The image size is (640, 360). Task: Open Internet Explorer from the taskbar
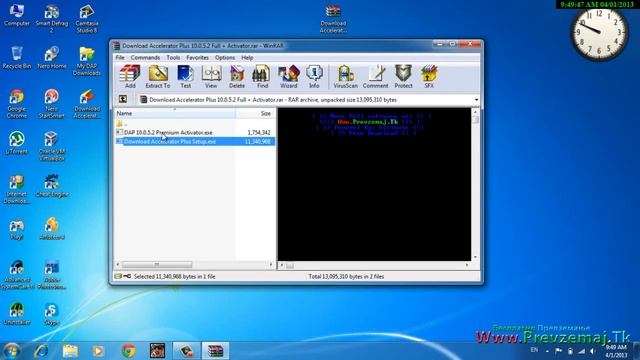41,351
